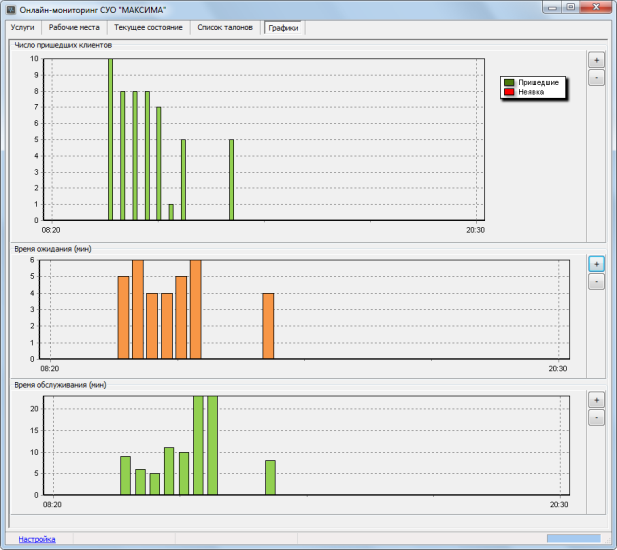
Task: Select the Графики tab
Action: (283, 28)
